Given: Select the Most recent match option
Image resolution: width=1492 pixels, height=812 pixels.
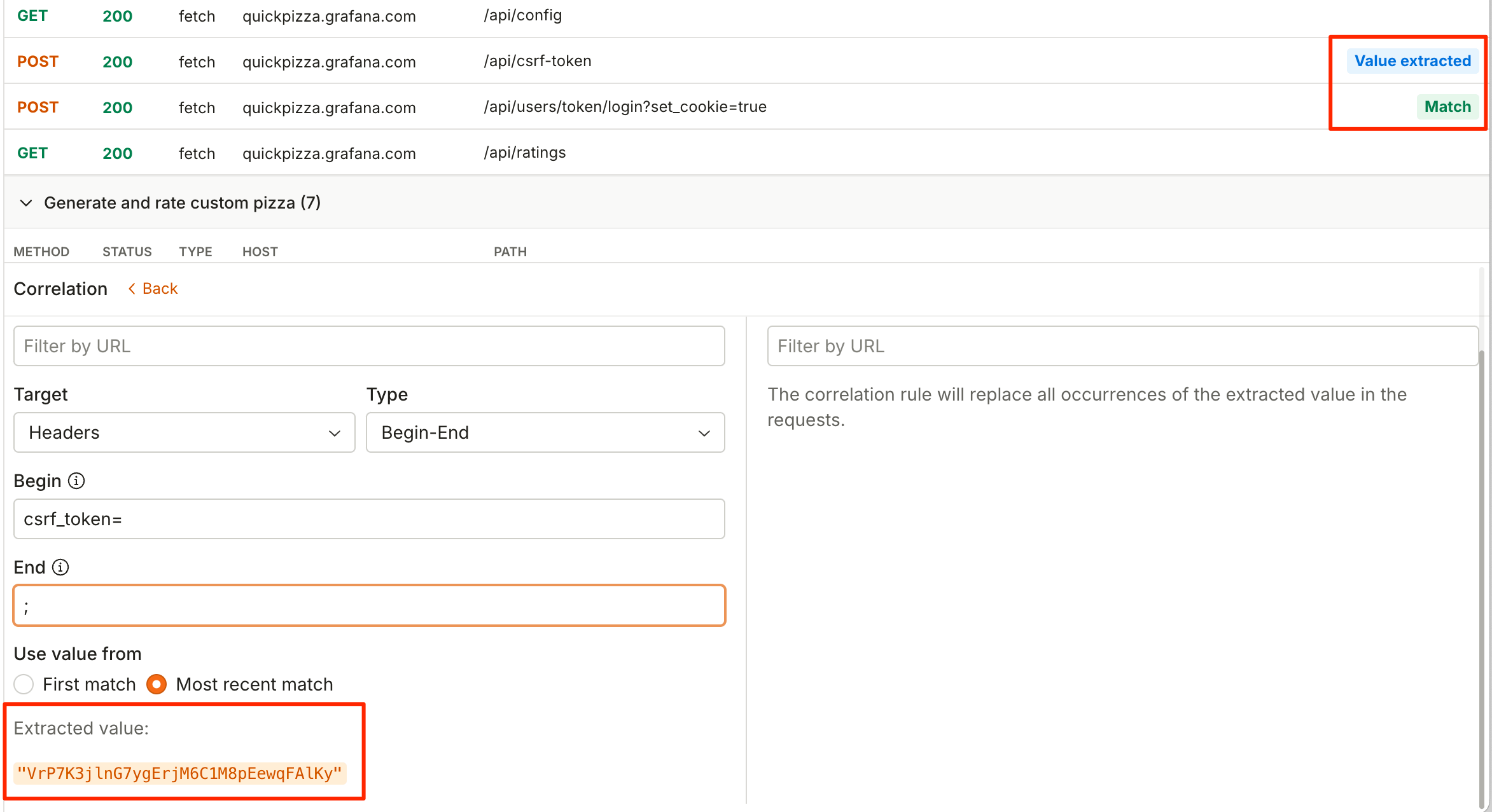Looking at the screenshot, I should tap(157, 684).
